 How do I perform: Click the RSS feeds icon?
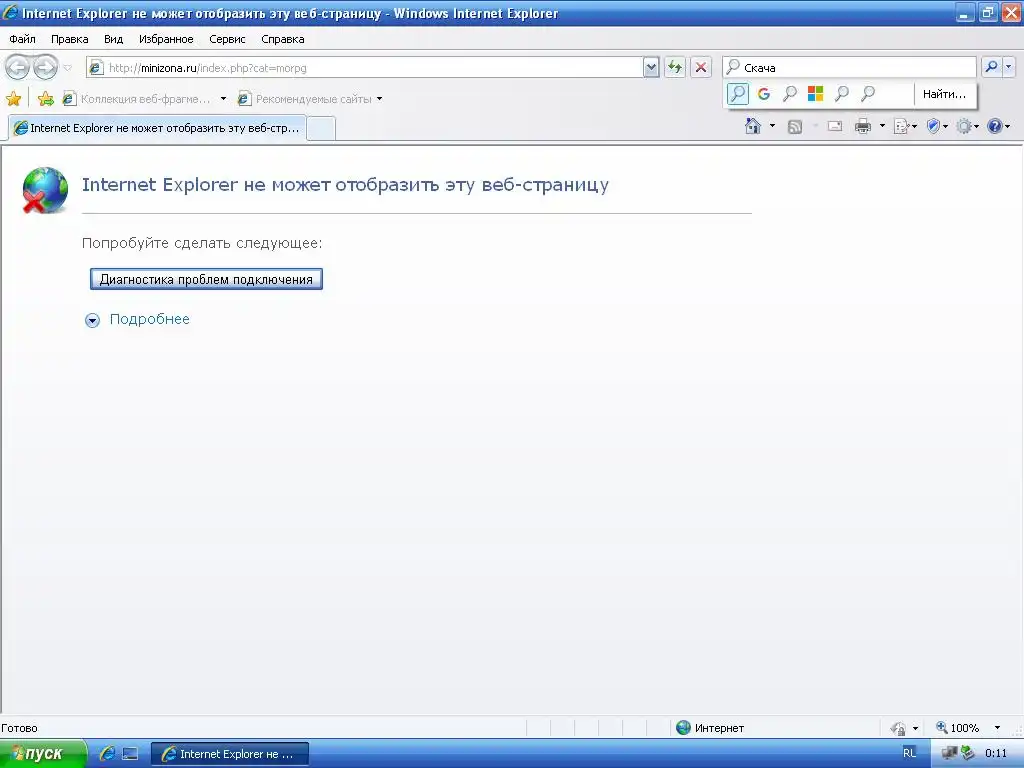[795, 127]
